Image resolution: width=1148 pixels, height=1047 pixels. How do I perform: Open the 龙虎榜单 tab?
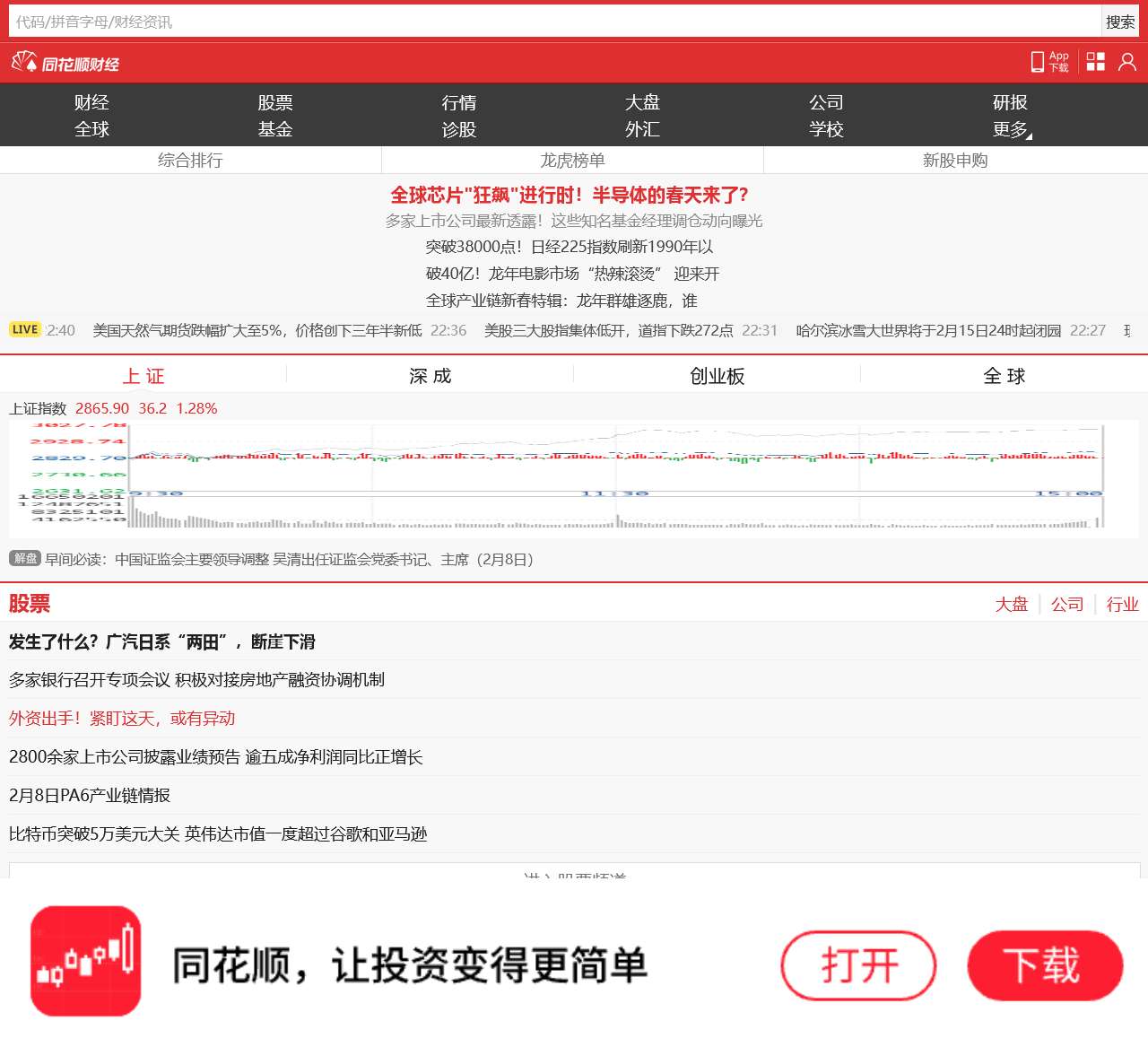pos(572,161)
